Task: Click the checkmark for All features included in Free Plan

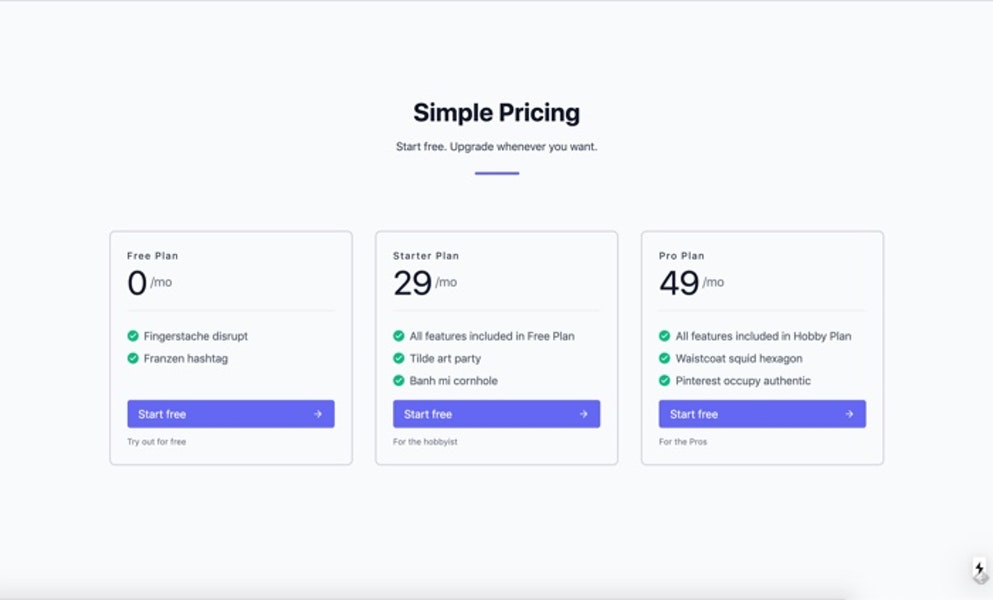Action: pyautogui.click(x=397, y=336)
